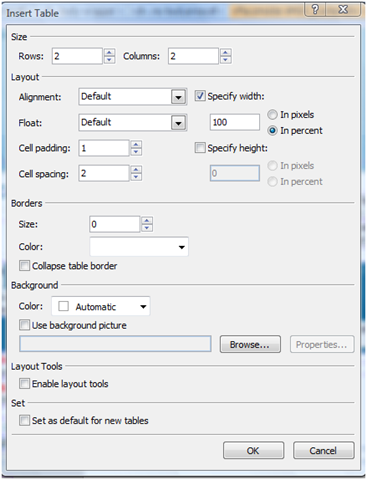This screenshot has height=480, width=367.
Task: Check Set as default for new tables
Action: pyautogui.click(x=24, y=420)
